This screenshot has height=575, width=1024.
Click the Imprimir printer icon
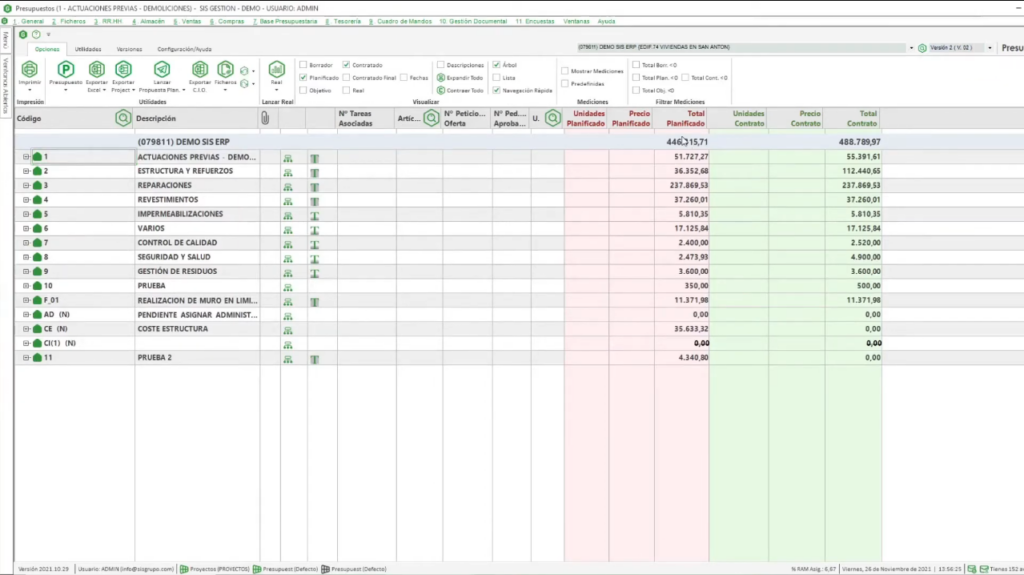click(29, 69)
